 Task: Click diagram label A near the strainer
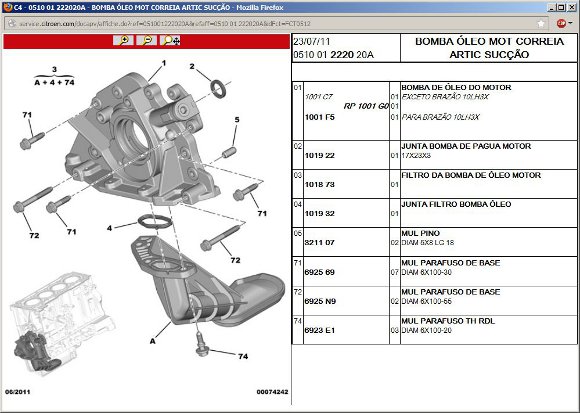pos(152,341)
